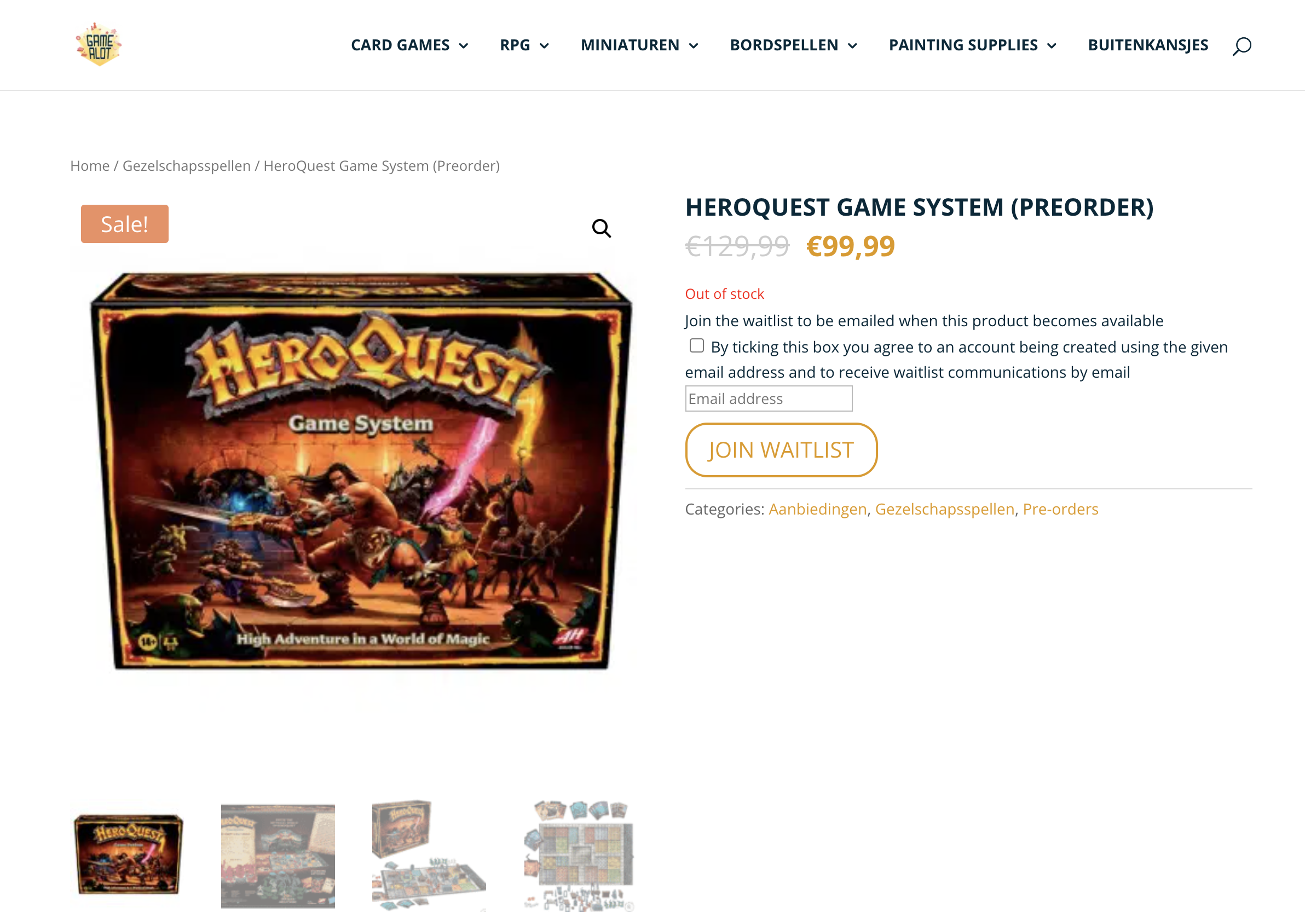Screen dimensions: 1305x924
Task: Expand the Miniaturen dropdown menu
Action: (x=639, y=45)
